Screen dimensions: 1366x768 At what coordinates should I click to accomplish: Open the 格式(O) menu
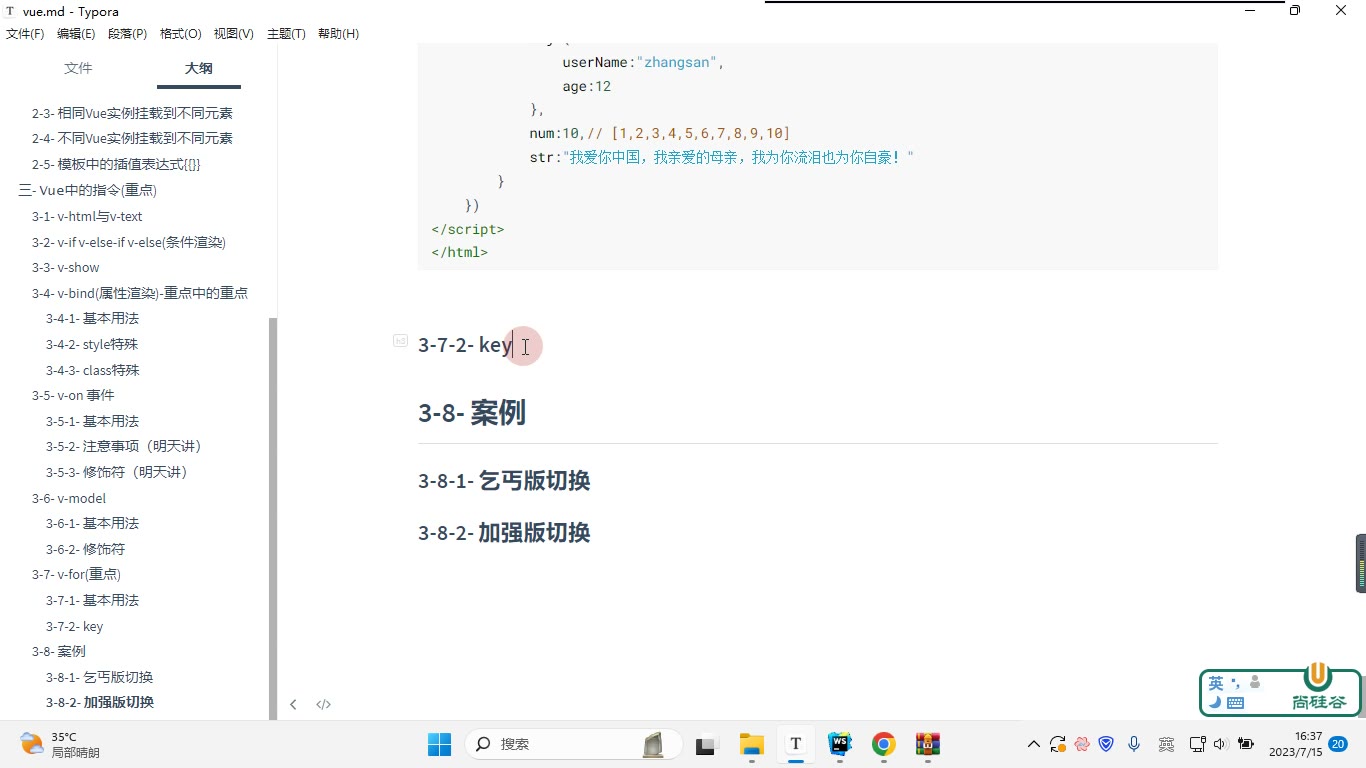coord(180,34)
